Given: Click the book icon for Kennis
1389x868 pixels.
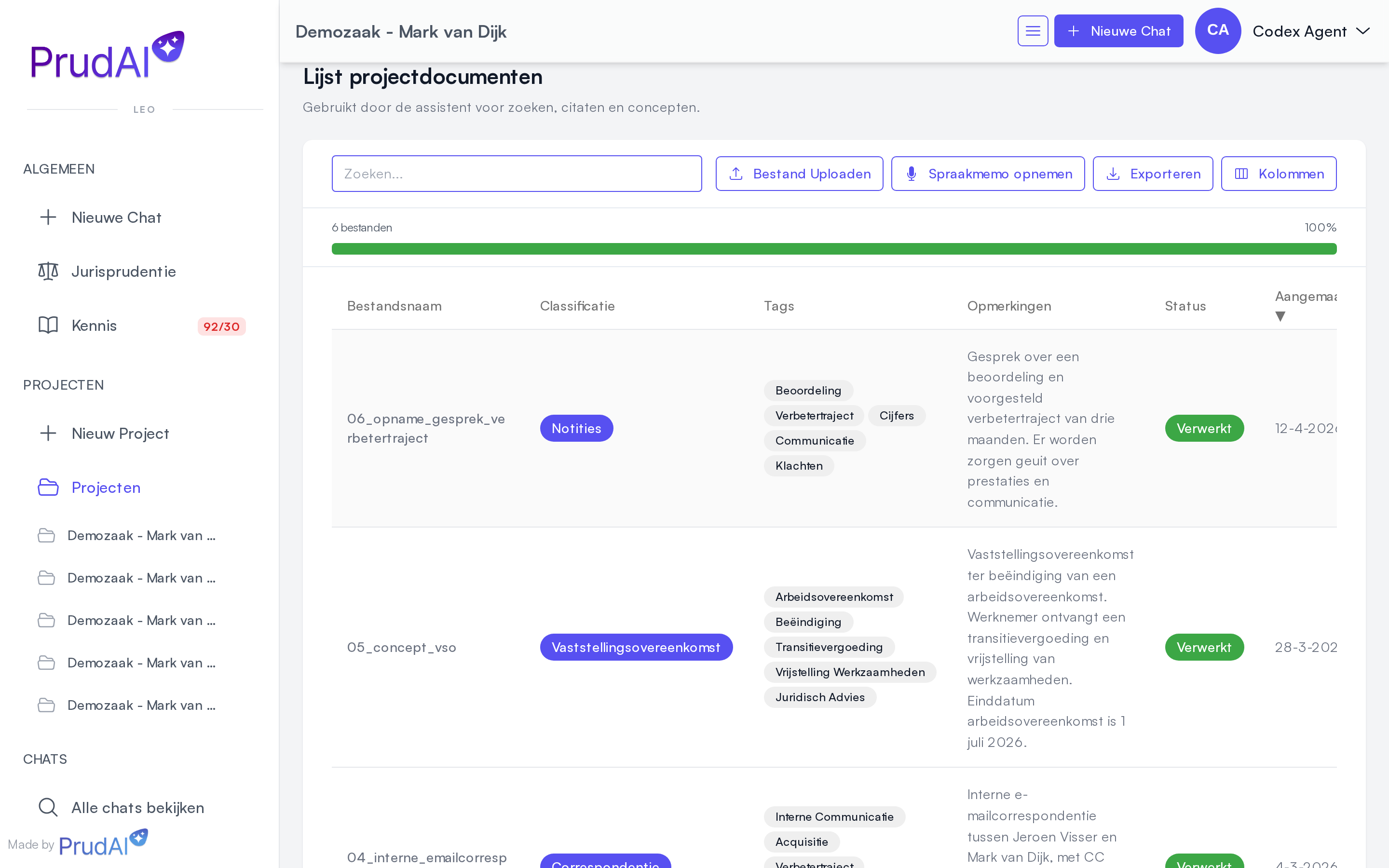Looking at the screenshot, I should click(48, 325).
